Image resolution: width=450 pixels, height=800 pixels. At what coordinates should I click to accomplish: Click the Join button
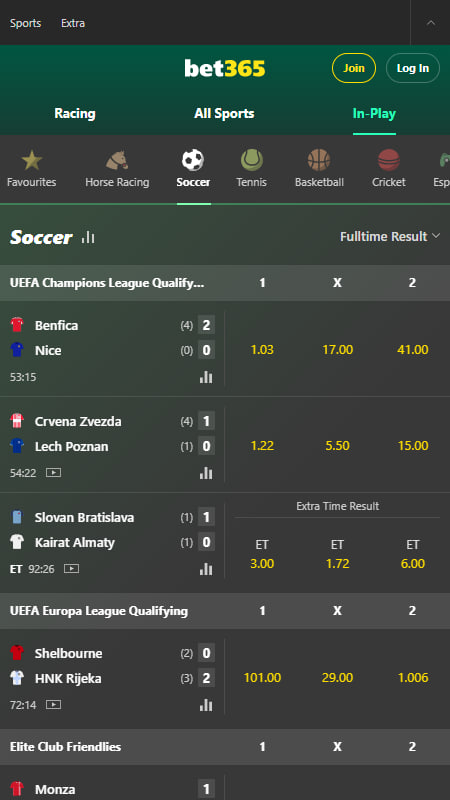tap(354, 68)
